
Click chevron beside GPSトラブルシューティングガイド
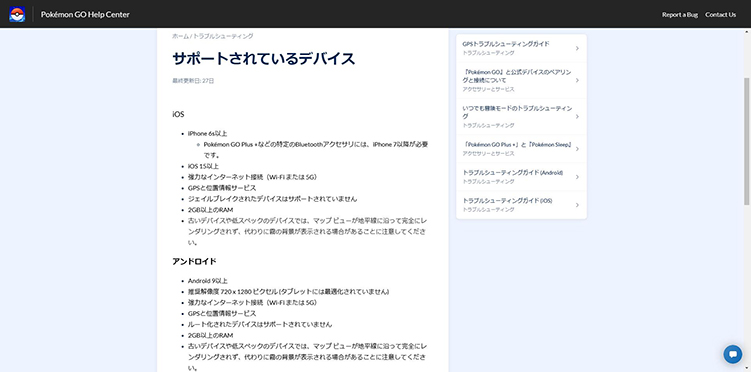[x=577, y=48]
